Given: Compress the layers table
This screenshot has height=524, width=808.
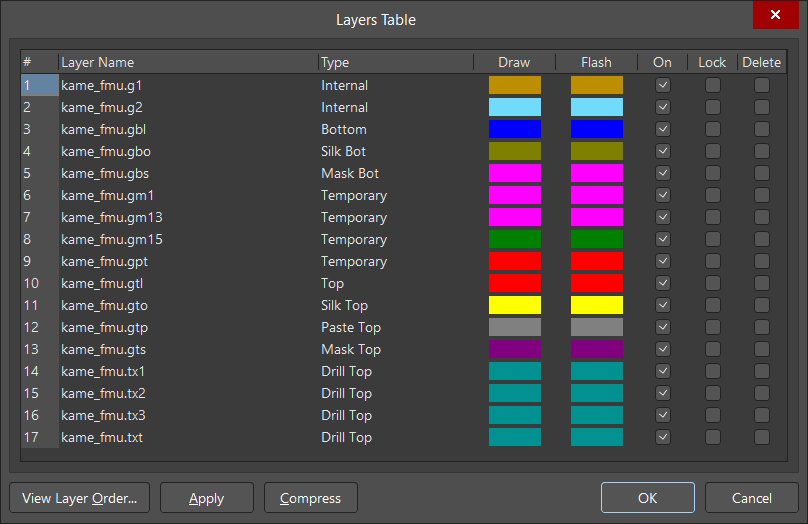Looking at the screenshot, I should click(x=311, y=498).
